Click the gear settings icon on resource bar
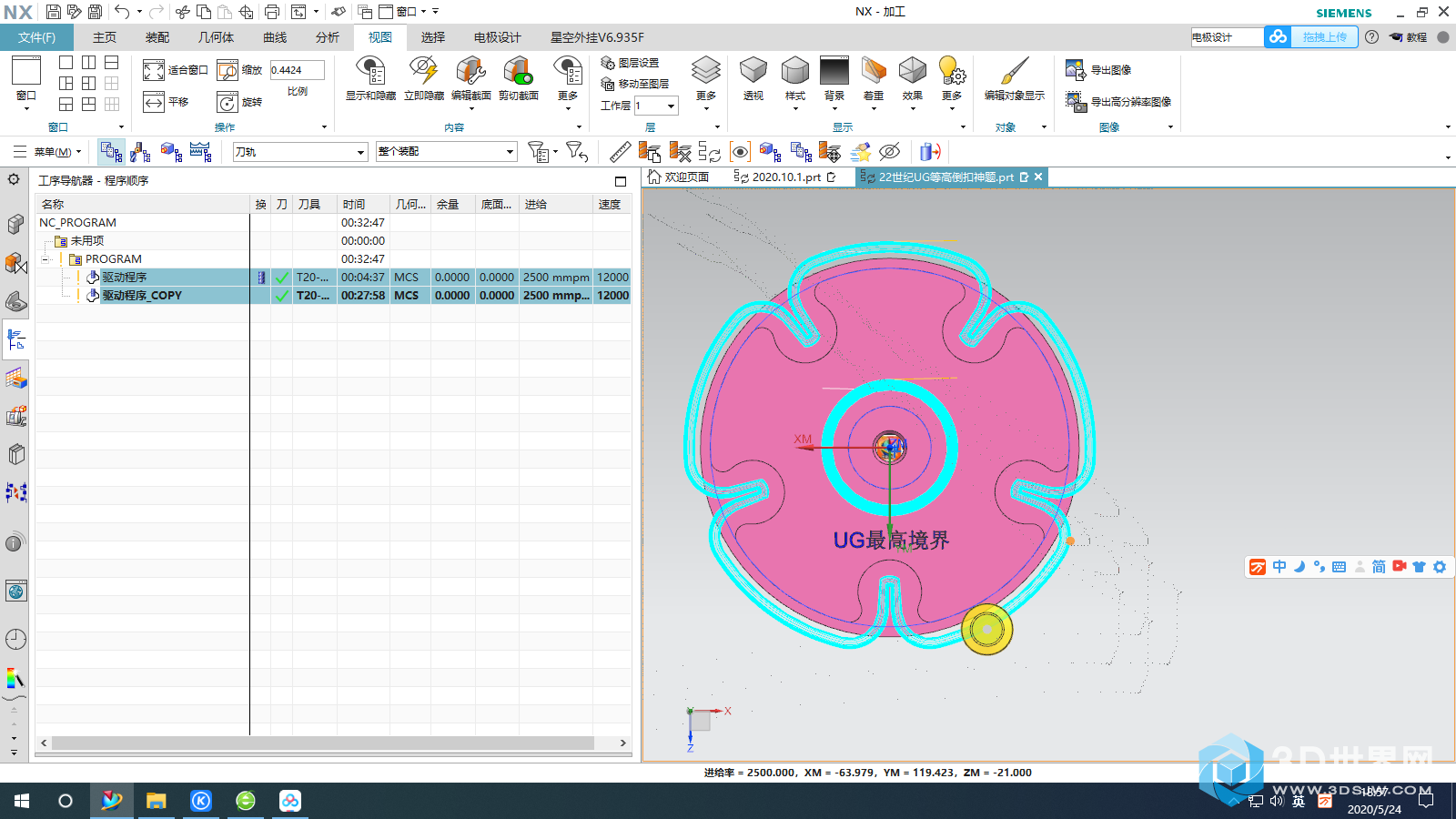This screenshot has width=1456, height=819. [x=14, y=179]
